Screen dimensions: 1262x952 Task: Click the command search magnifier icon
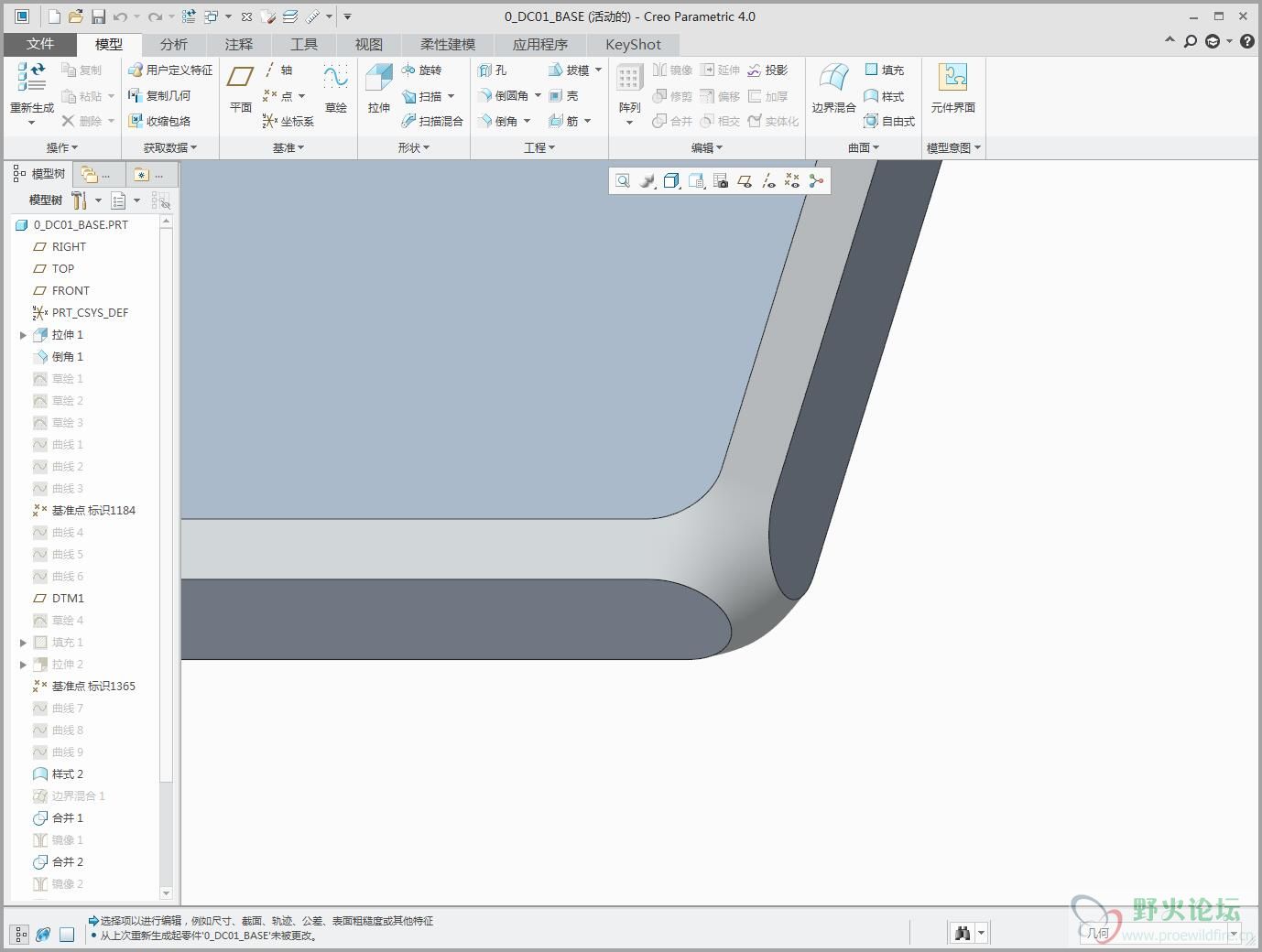(1191, 41)
